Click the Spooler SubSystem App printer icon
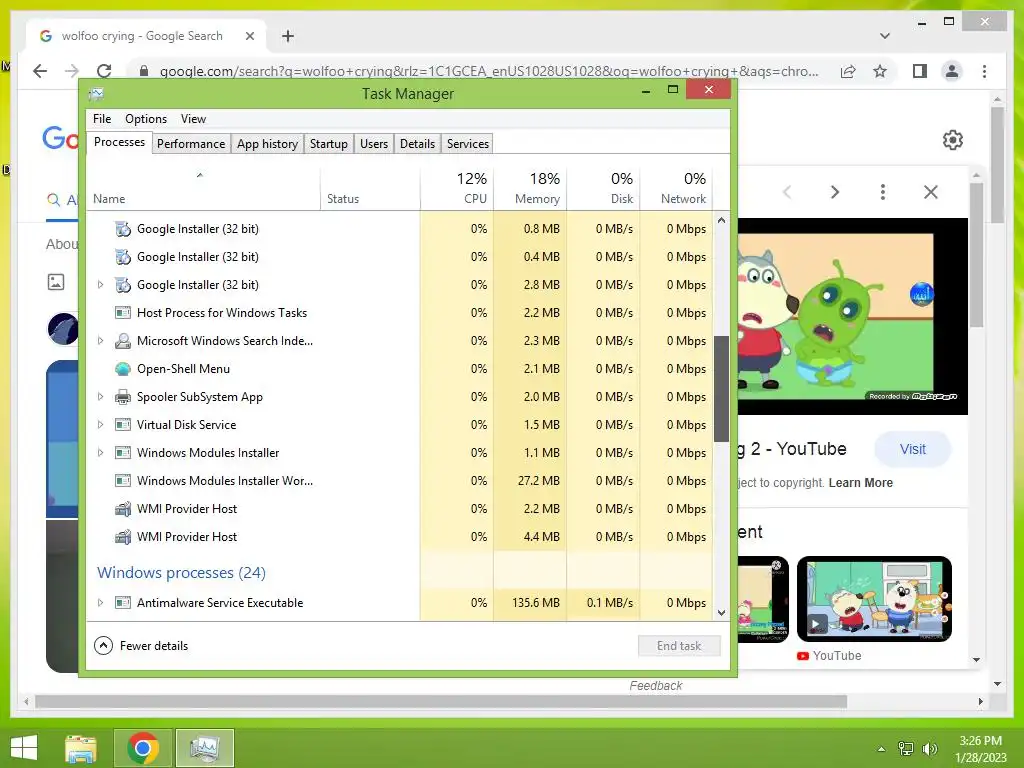 (122, 397)
